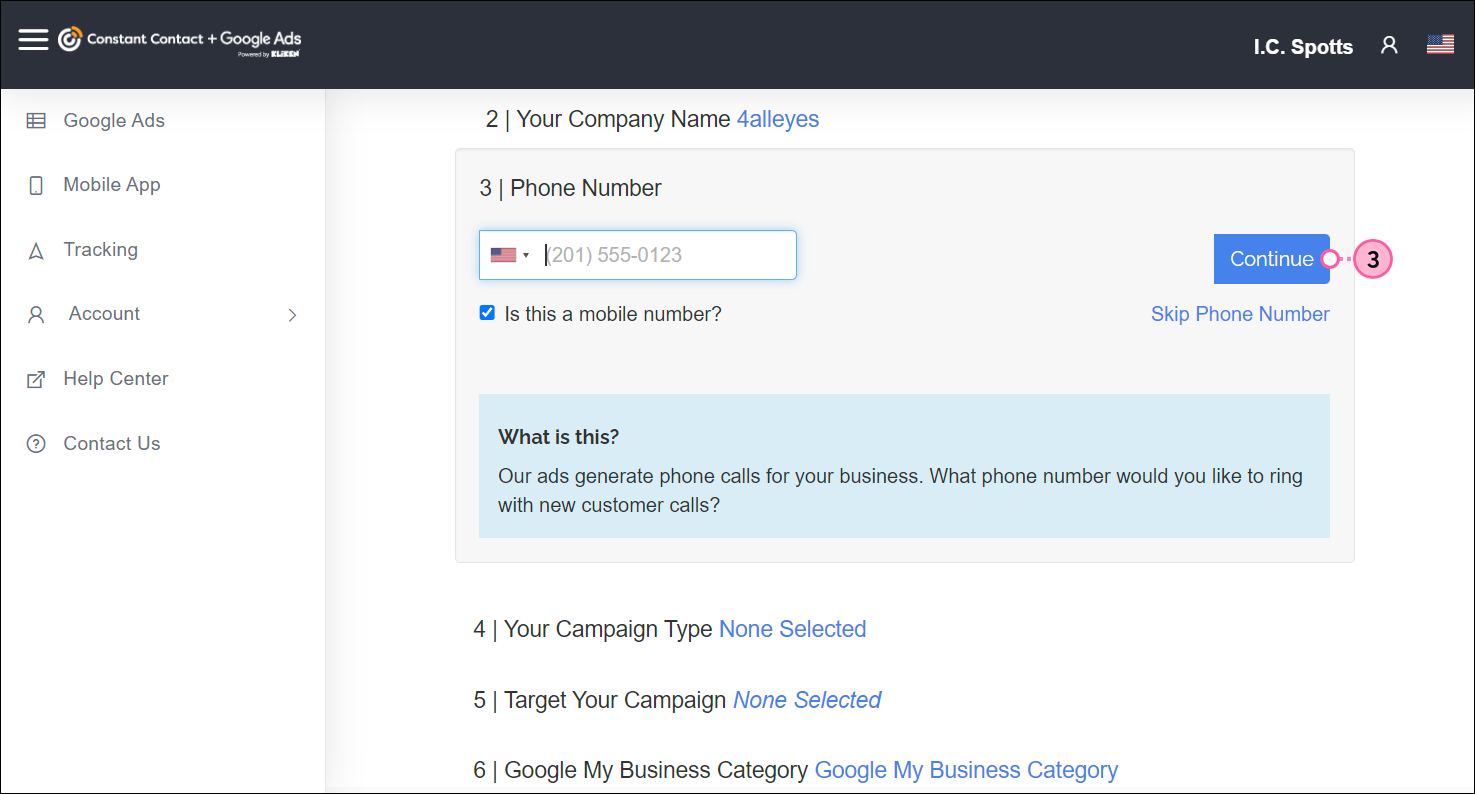Click the Tracking arrow icon
1475x794 pixels.
coord(36,251)
